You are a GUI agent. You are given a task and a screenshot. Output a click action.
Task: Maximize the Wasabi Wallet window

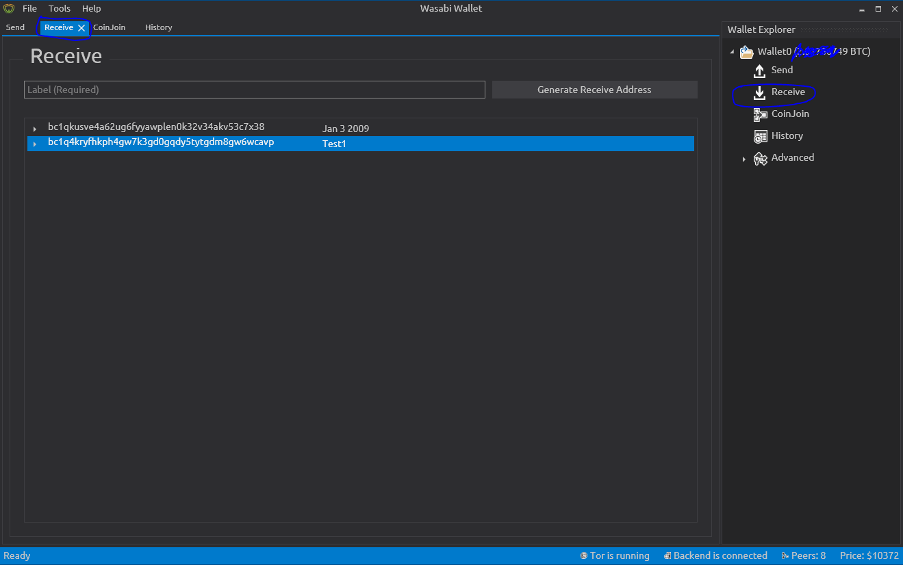(x=878, y=9)
